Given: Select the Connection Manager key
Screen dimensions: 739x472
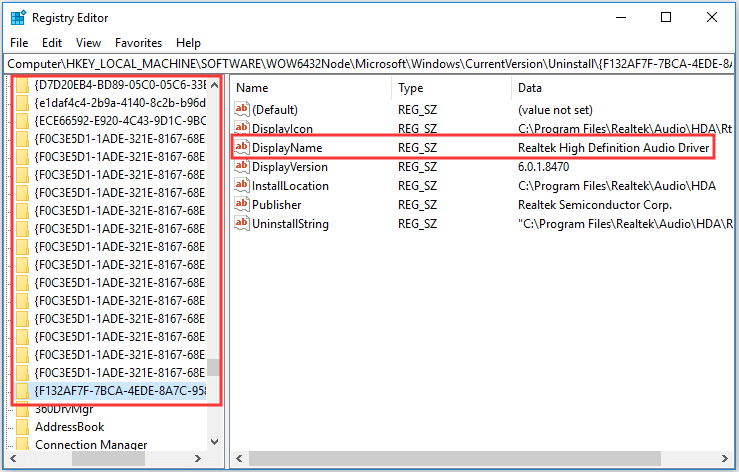Looking at the screenshot, I should coord(91,444).
